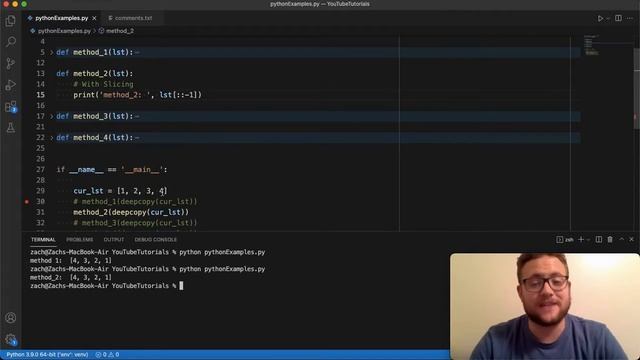The width and height of the screenshot is (640, 360).
Task: Maximize the panel with chevron up
Action: (x=621, y=240)
